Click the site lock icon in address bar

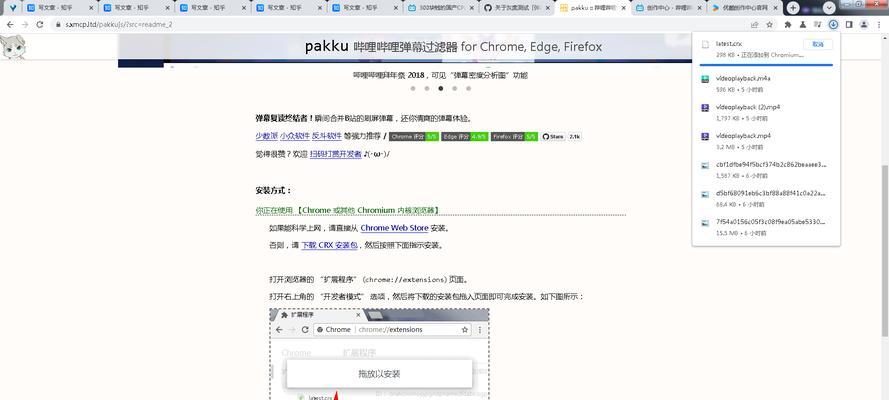pos(57,25)
